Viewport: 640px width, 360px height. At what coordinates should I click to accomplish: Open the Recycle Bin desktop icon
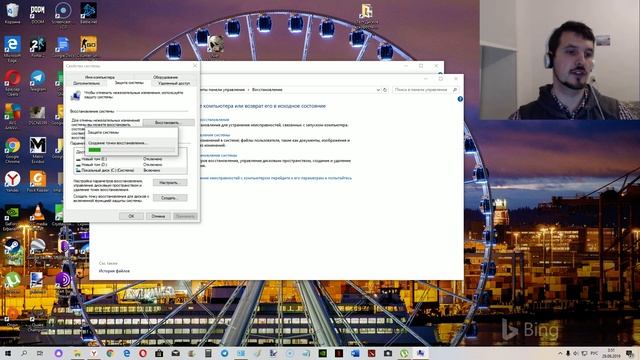pos(12,13)
